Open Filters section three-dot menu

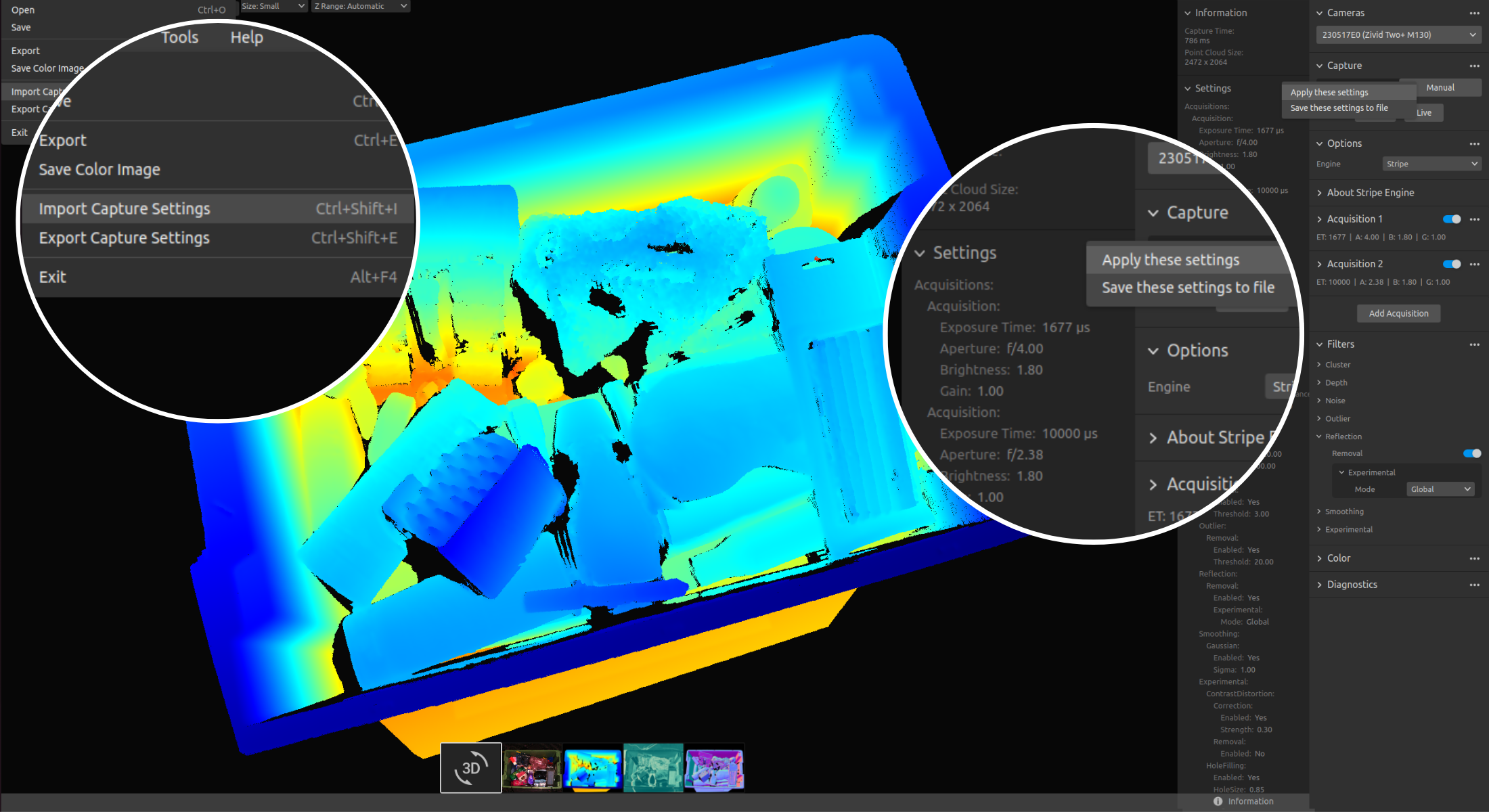[1474, 344]
